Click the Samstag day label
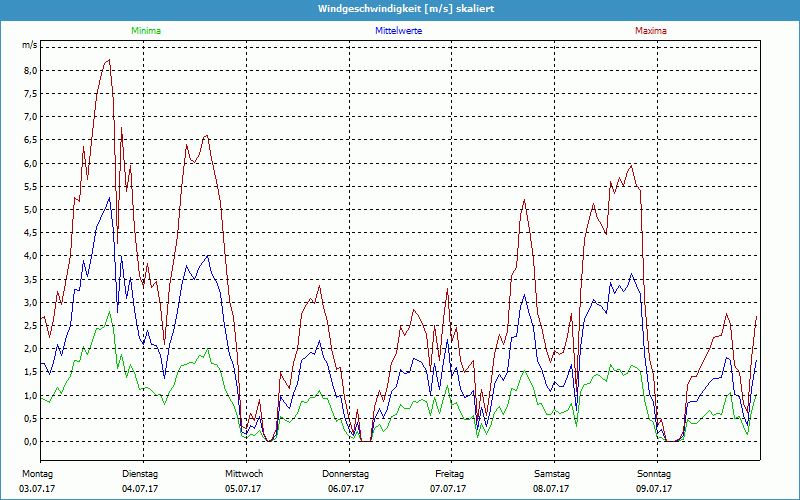The image size is (800, 500). (x=552, y=474)
